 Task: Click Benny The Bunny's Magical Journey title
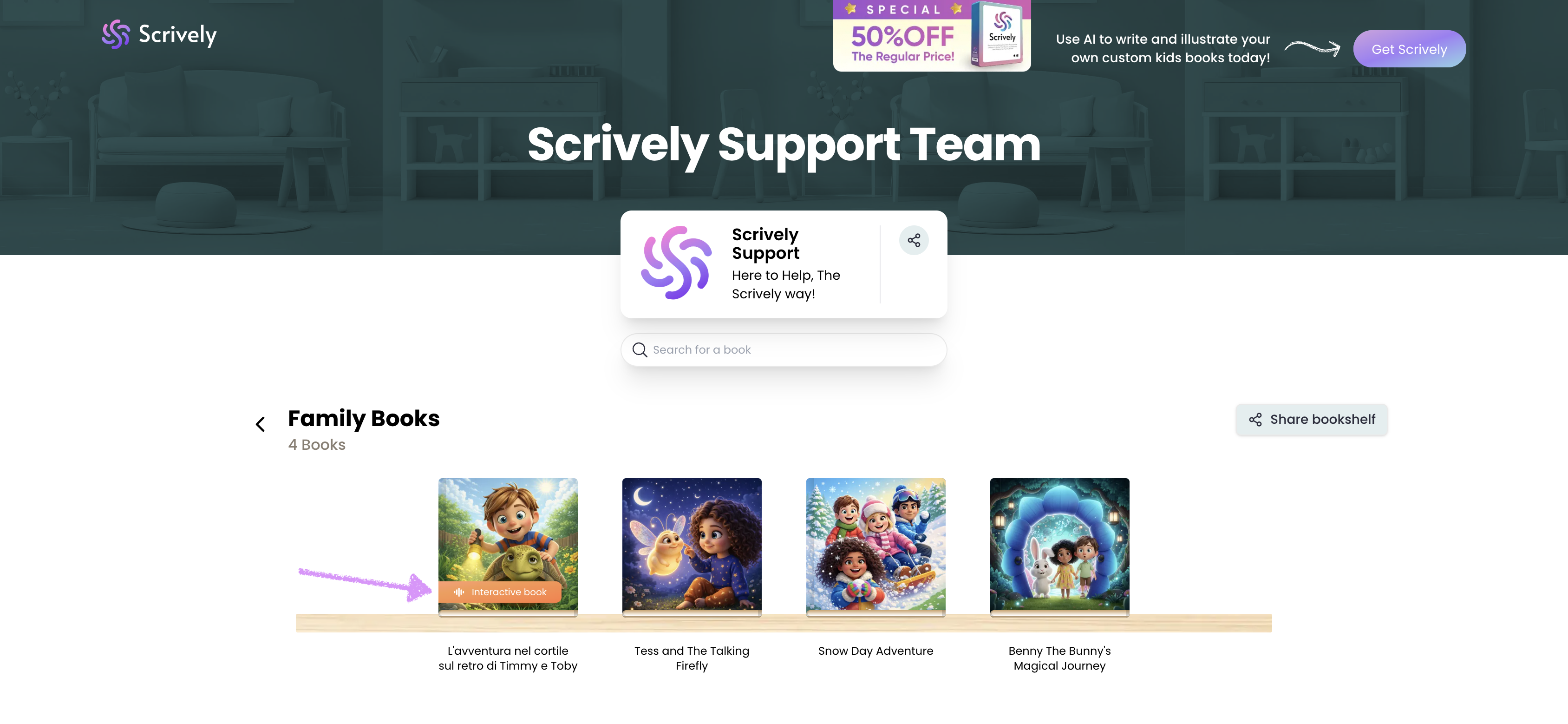coord(1059,658)
